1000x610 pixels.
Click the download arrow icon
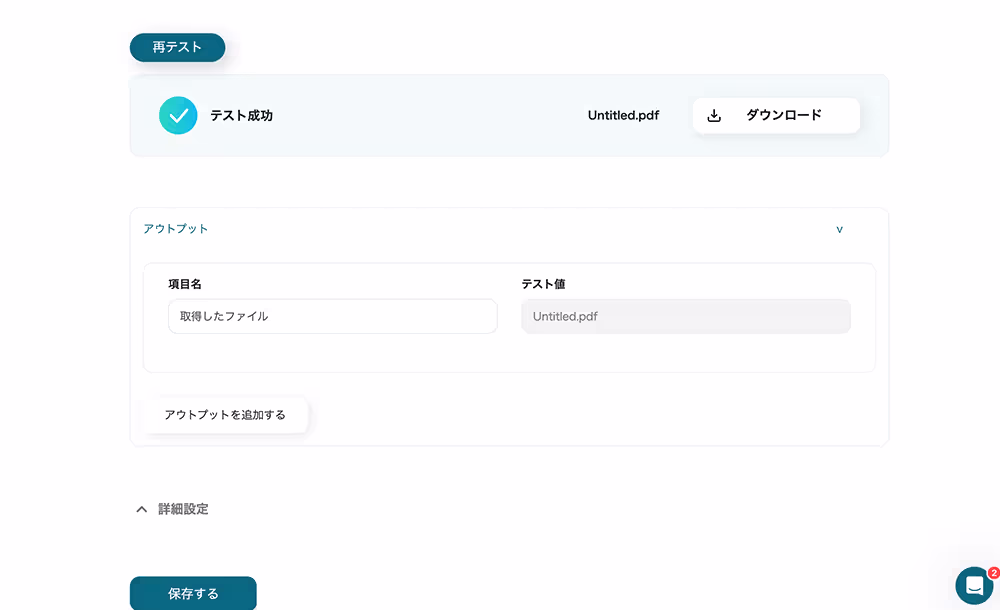[714, 115]
